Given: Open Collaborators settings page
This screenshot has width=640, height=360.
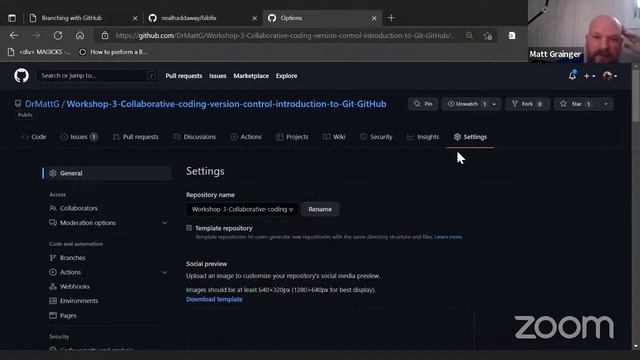Looking at the screenshot, I should [78, 208].
